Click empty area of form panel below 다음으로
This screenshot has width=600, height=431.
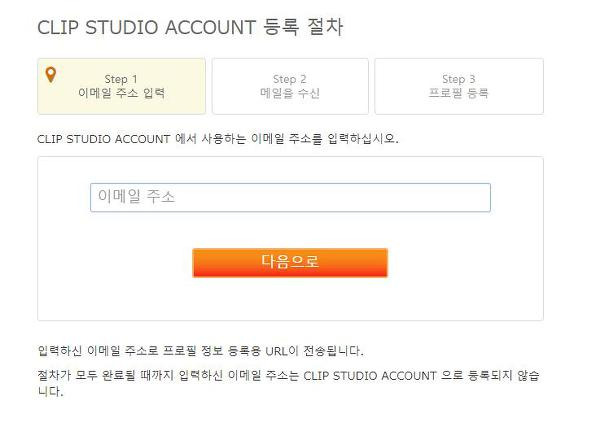coord(290,299)
